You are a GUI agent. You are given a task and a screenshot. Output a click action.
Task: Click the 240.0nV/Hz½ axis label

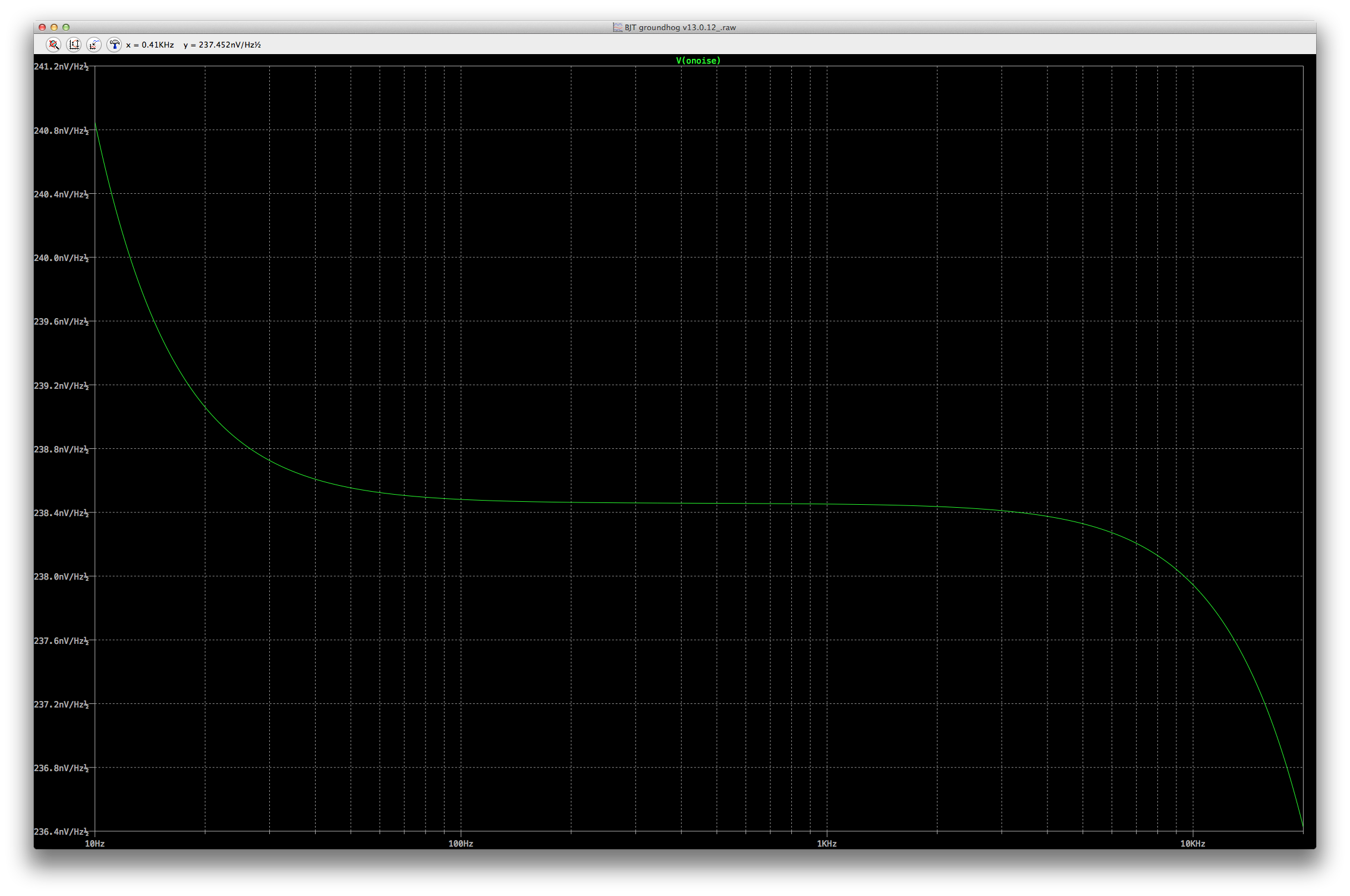pyautogui.click(x=61, y=258)
